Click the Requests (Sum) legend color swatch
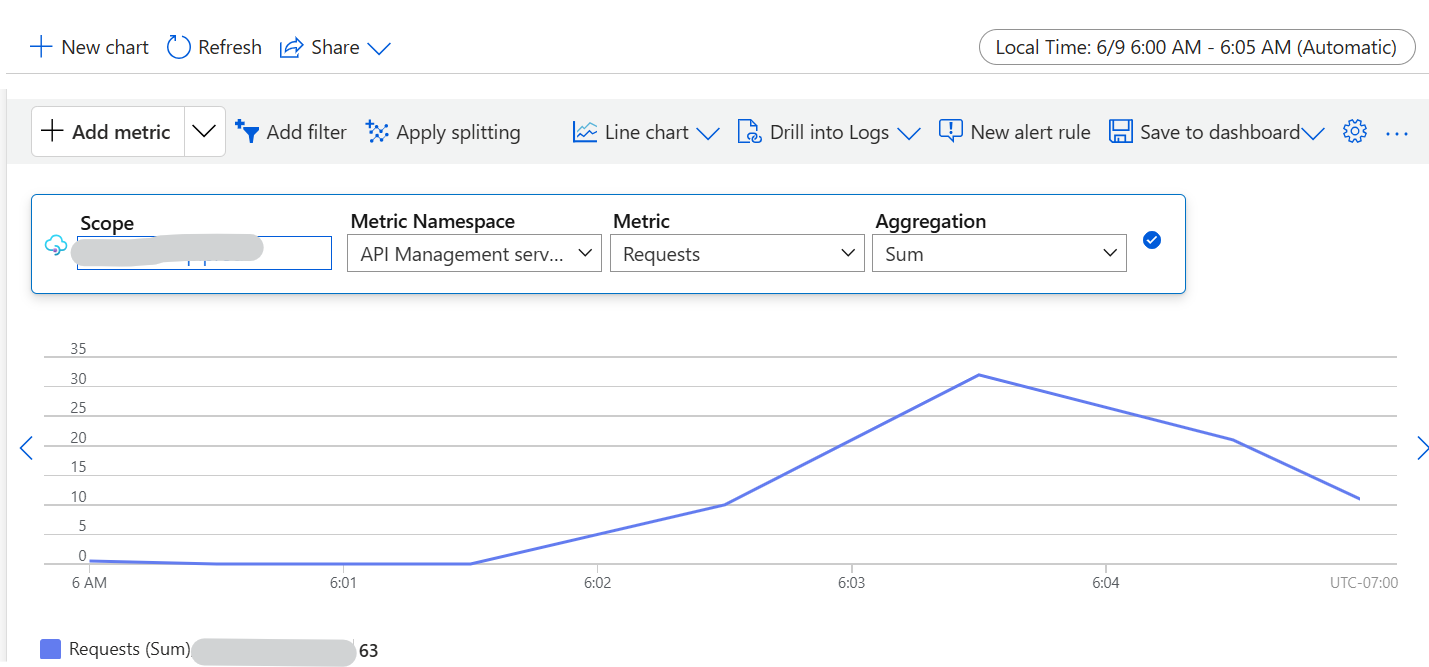 [50, 649]
